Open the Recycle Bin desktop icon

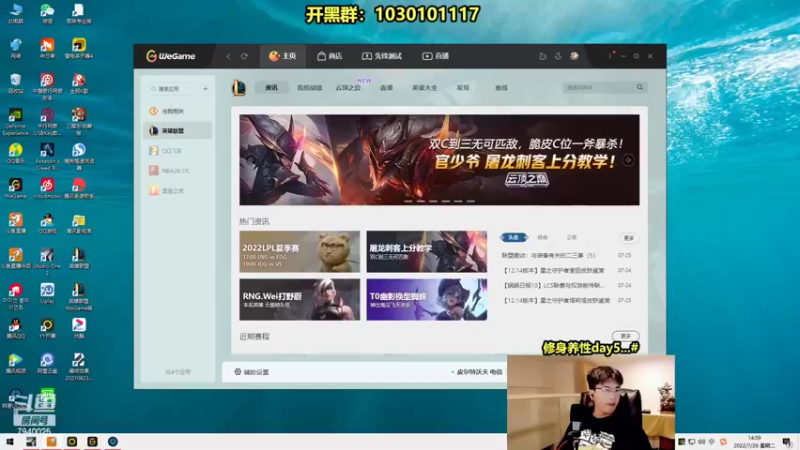point(15,84)
